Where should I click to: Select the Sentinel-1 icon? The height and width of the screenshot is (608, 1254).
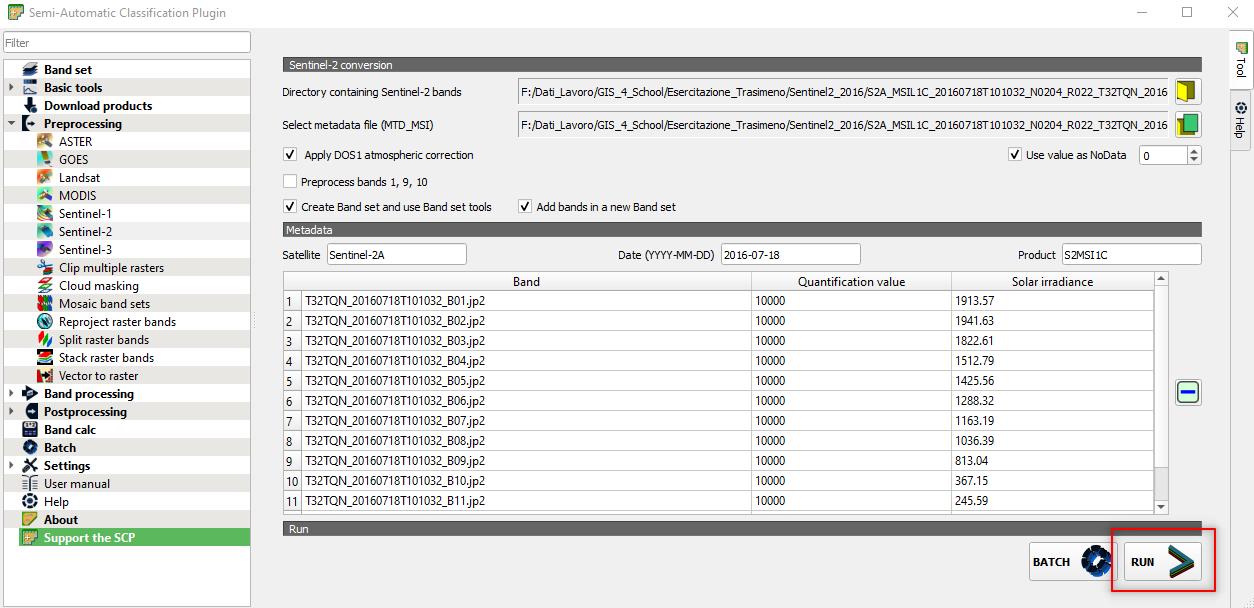(x=44, y=214)
